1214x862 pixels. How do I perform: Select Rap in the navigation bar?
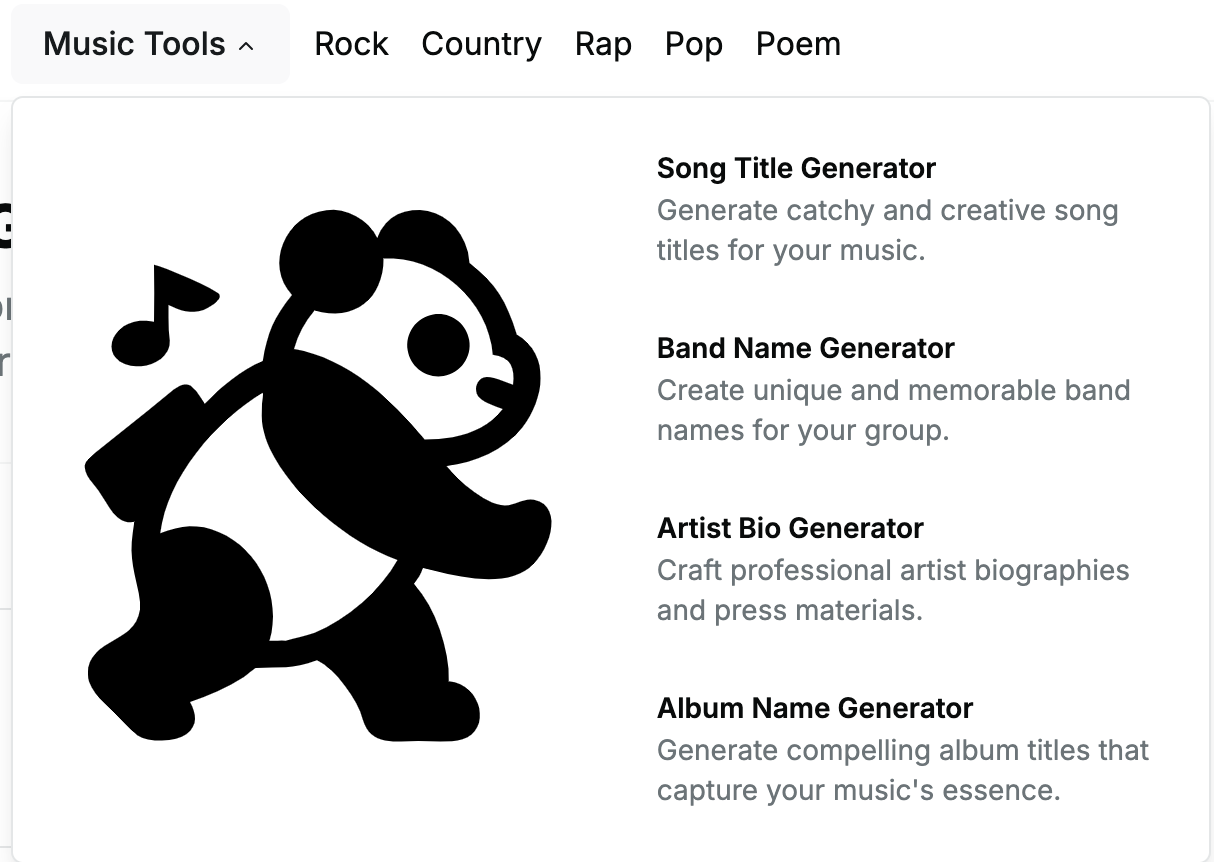point(603,44)
